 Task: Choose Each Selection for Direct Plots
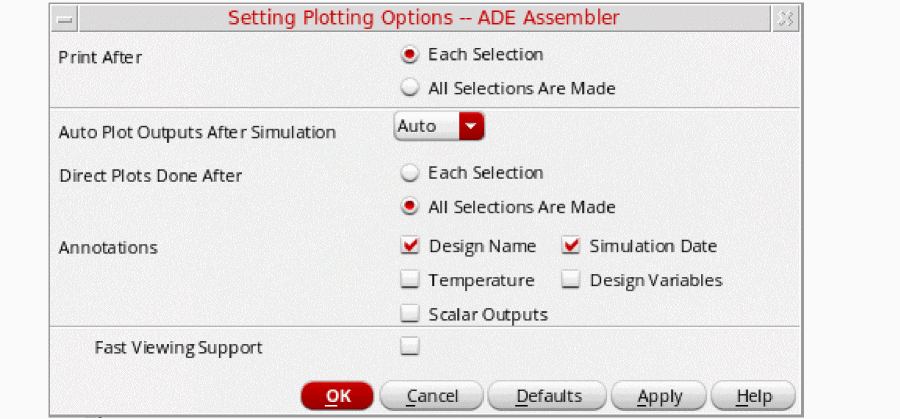pos(409,173)
